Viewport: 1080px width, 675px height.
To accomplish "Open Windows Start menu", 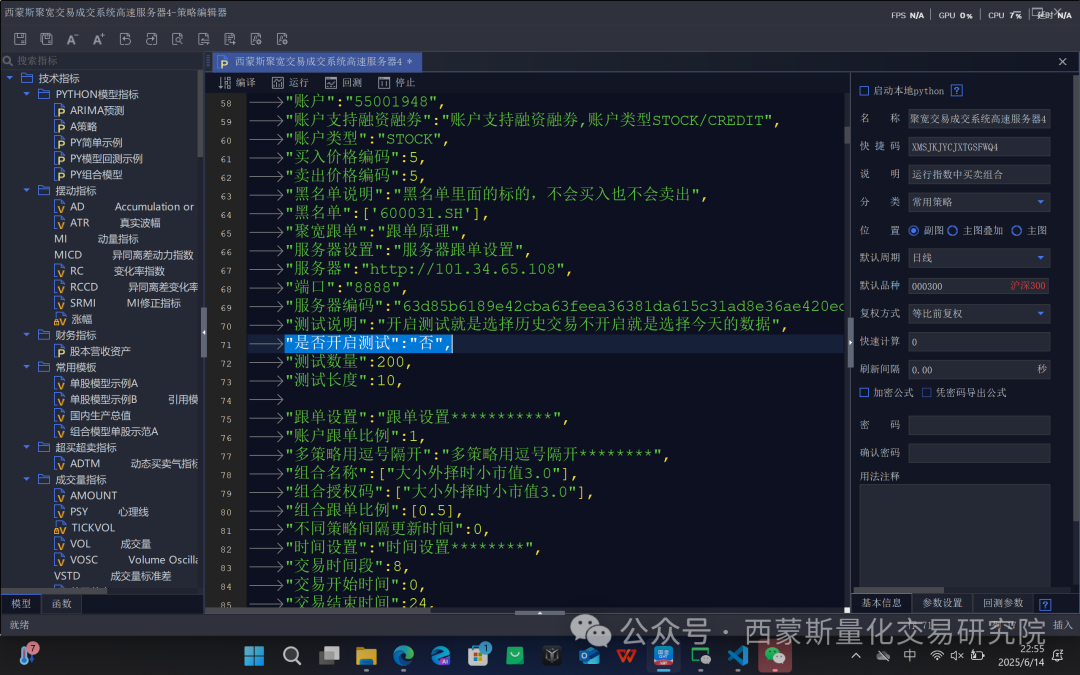I will [254, 655].
